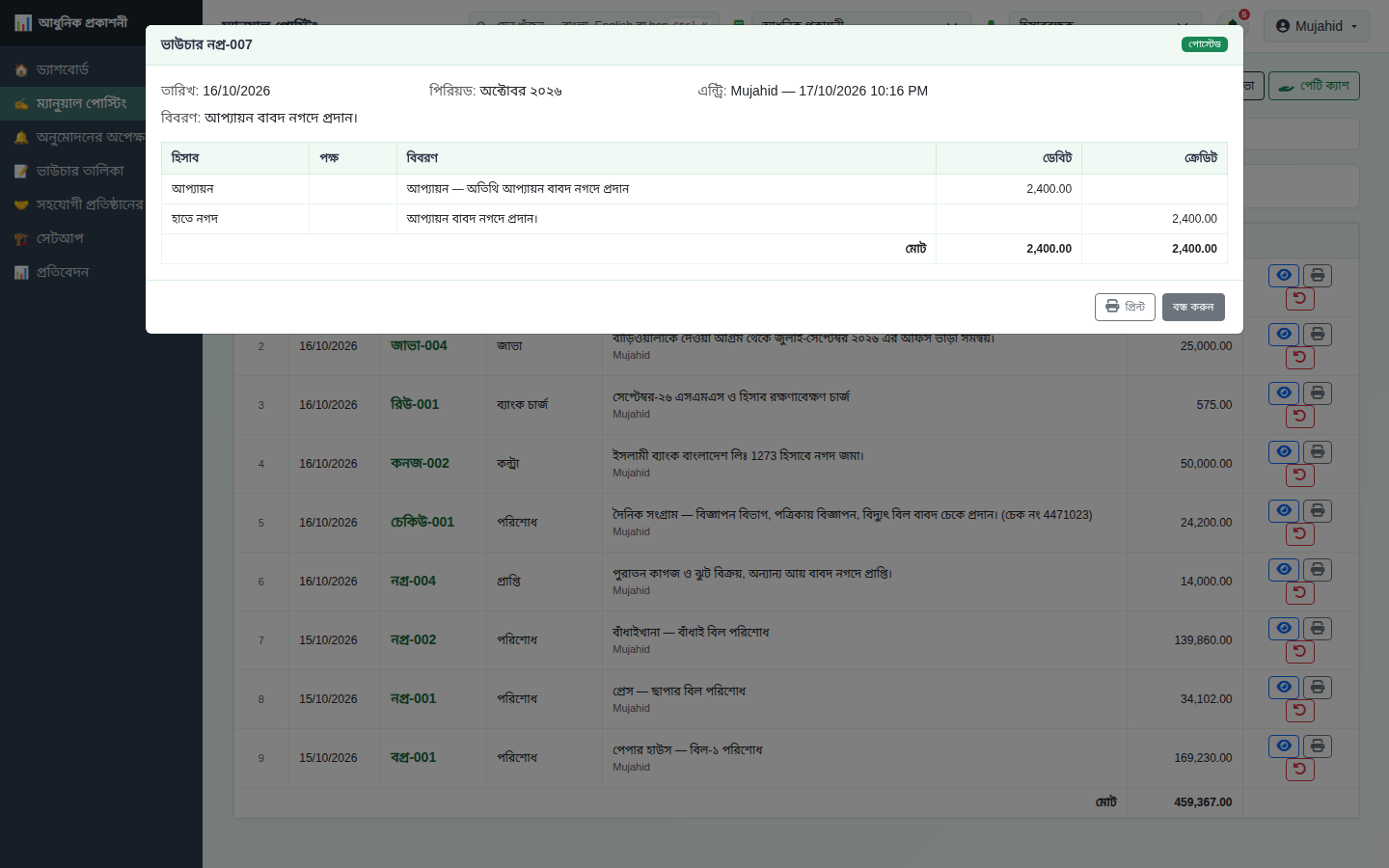1389x868 pixels.
Task: Print the রিউ-001 voucher row
Action: click(1318, 393)
